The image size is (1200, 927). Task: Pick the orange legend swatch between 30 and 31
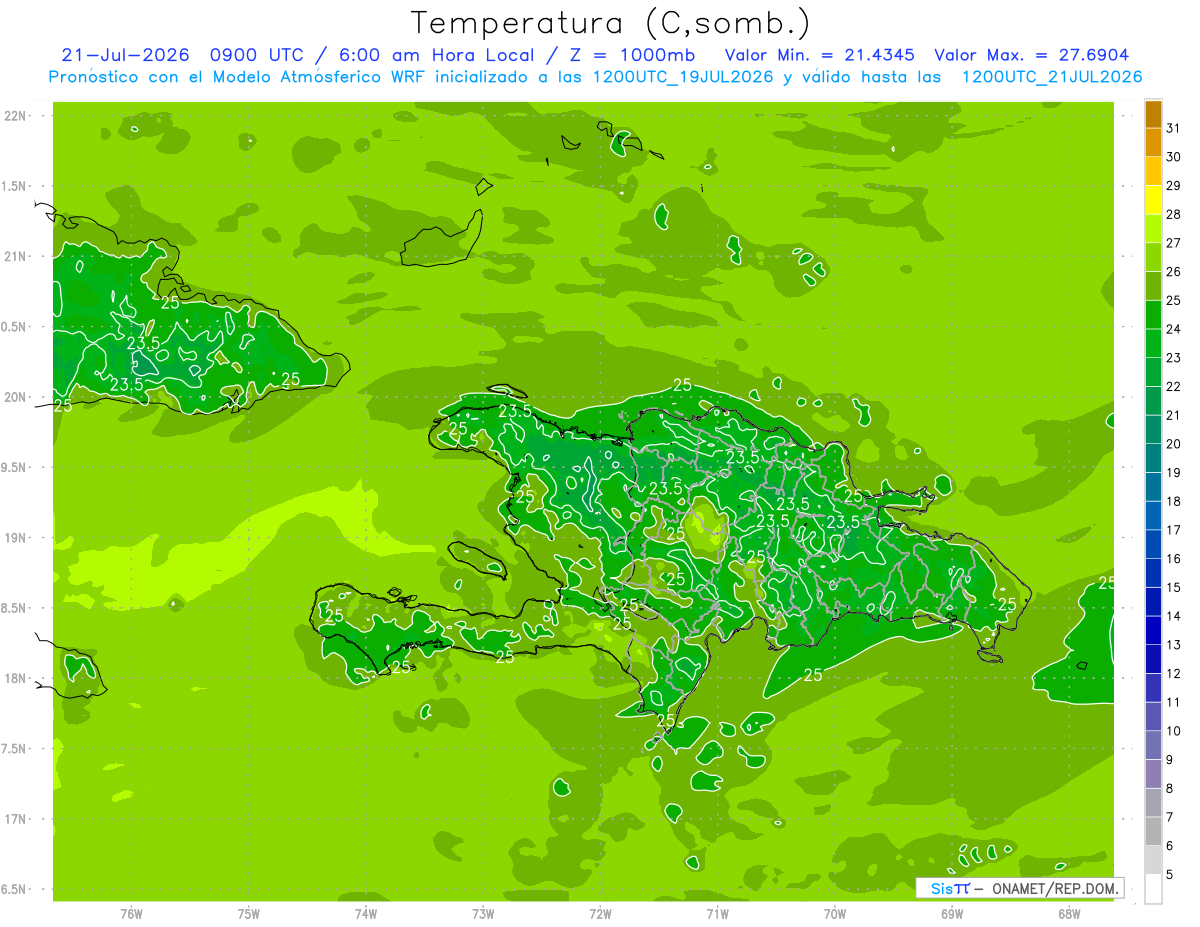1153,143
